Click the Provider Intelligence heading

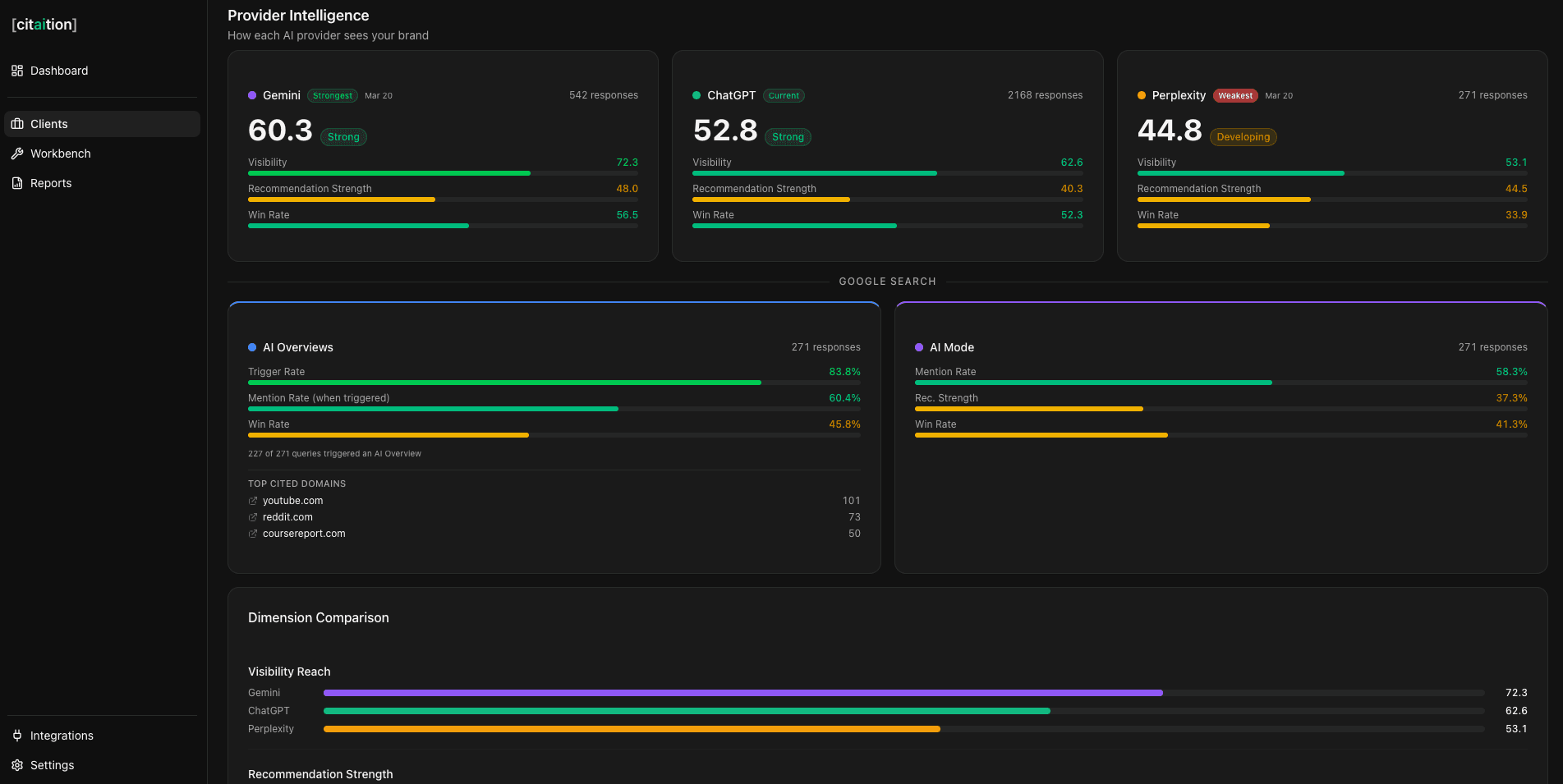pos(298,16)
